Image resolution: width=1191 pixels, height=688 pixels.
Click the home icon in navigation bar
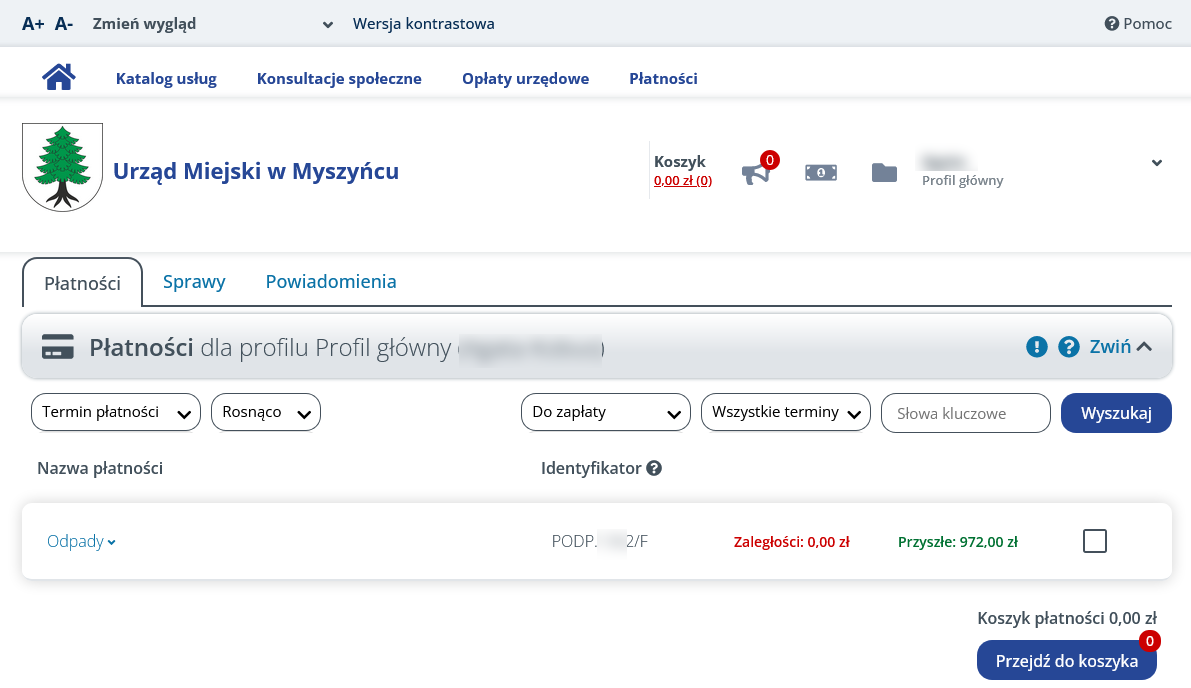pyautogui.click(x=59, y=77)
